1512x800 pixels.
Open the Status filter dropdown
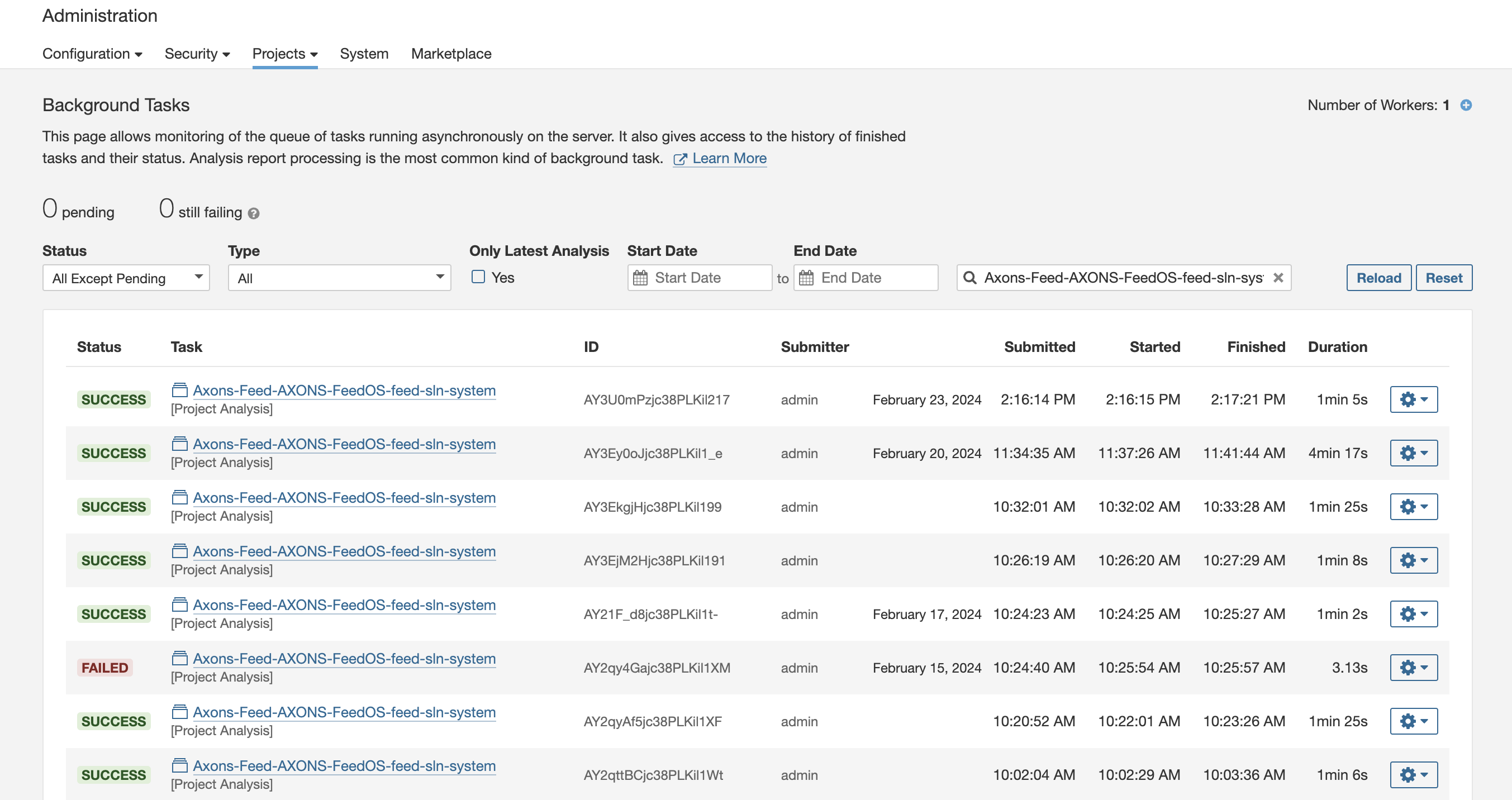click(126, 278)
